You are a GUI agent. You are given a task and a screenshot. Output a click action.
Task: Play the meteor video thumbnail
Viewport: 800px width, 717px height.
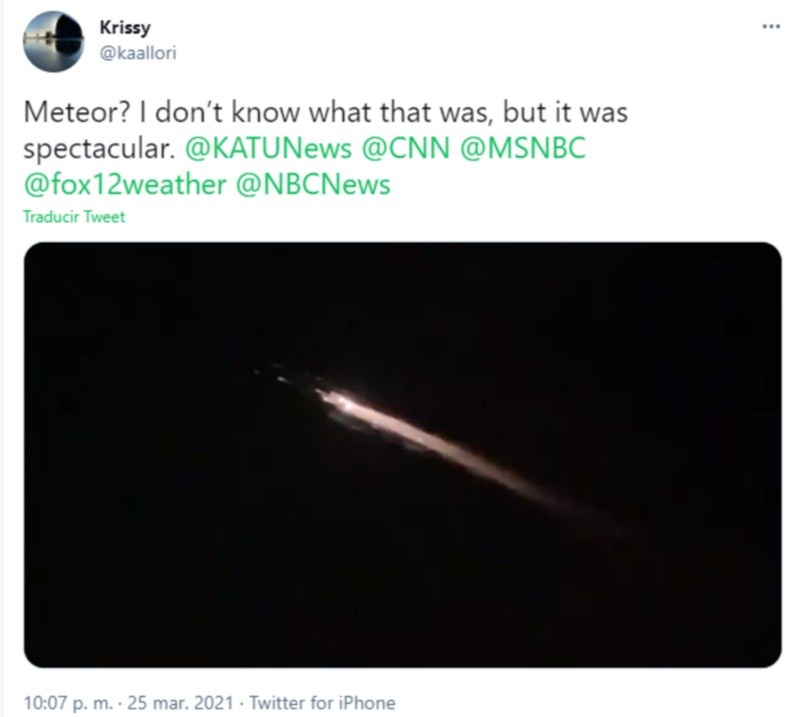point(402,454)
